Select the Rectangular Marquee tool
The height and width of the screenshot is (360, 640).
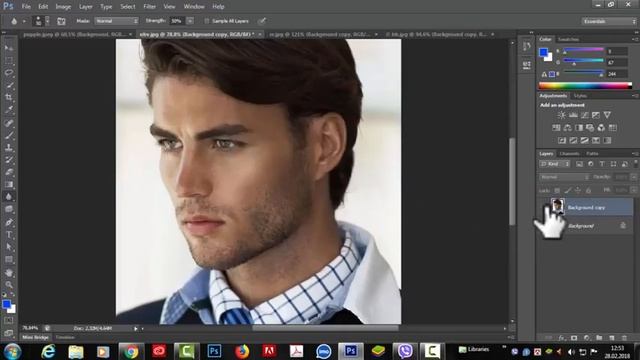pos(9,60)
